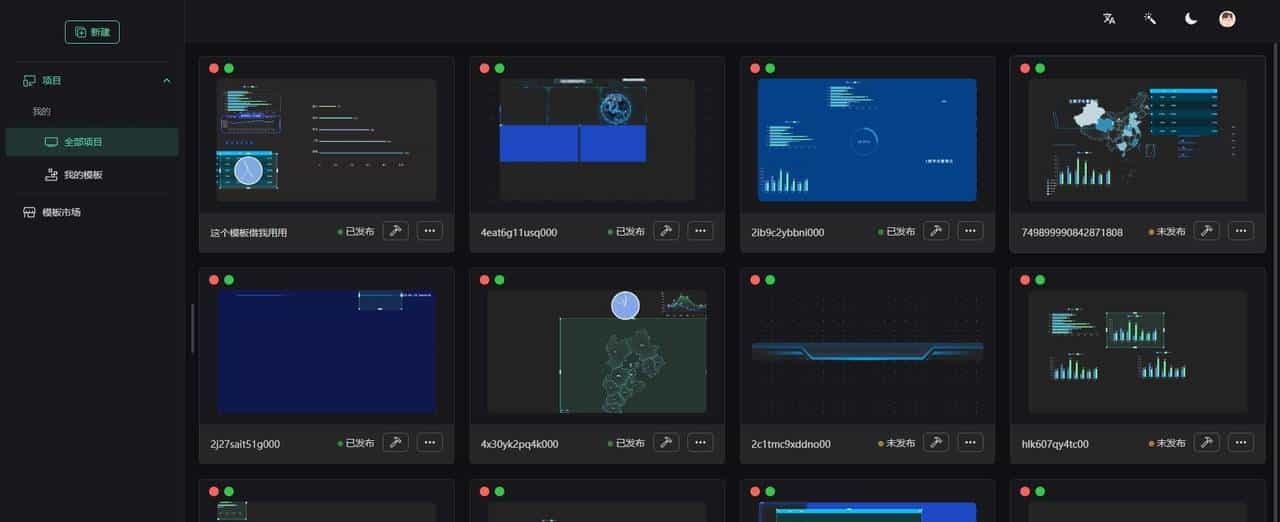Image resolution: width=1280 pixels, height=522 pixels.
Task: Edit project 4eat6g11usq000 with hammer icon
Action: click(x=666, y=231)
